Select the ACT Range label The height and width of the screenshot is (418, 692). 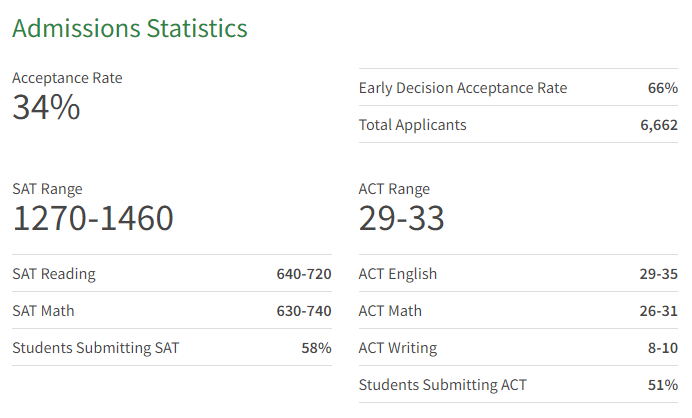(x=394, y=189)
